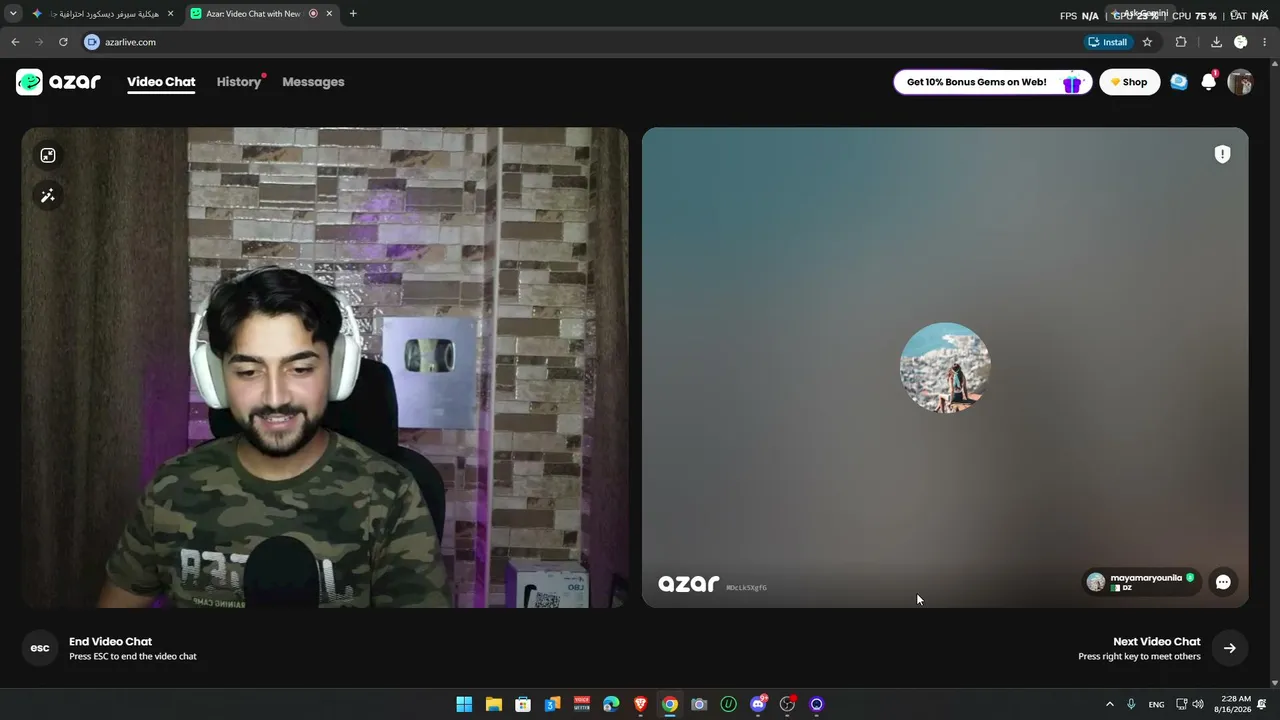Open Microsoft Store from taskbar

[523, 704]
